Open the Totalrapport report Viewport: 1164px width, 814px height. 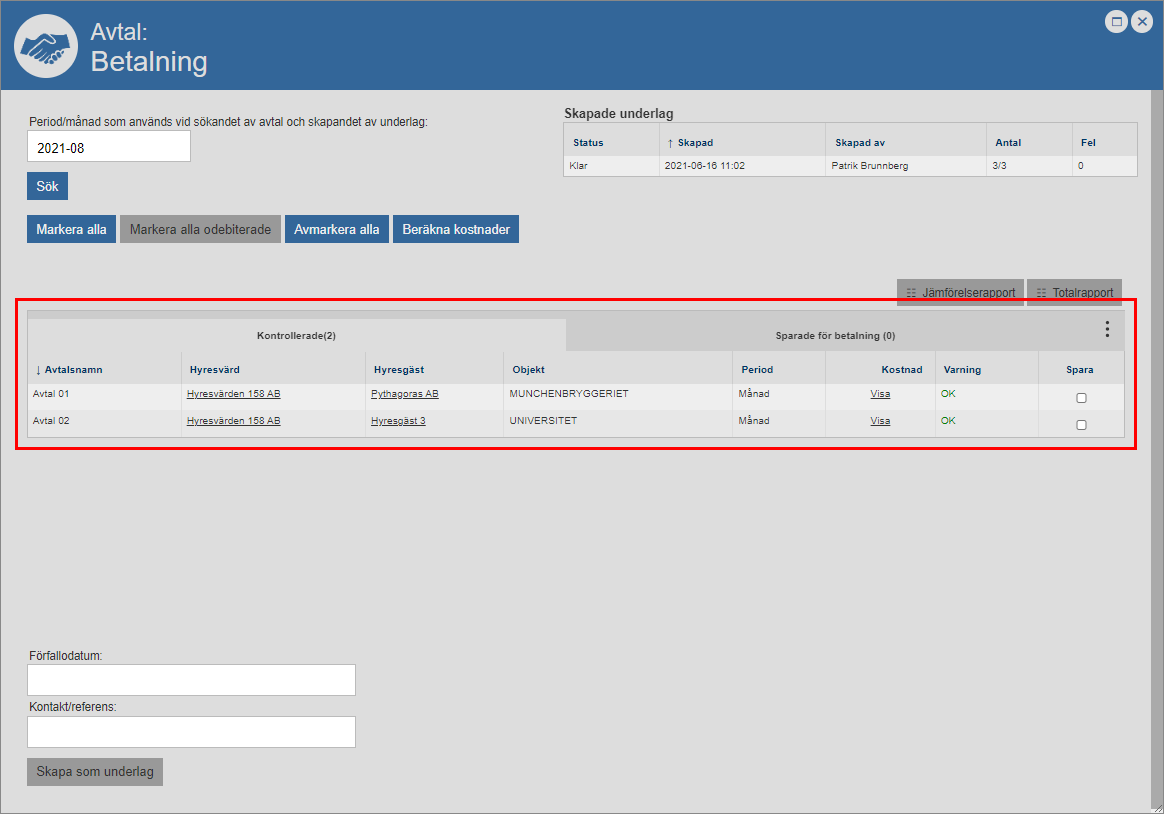pyautogui.click(x=1074, y=293)
